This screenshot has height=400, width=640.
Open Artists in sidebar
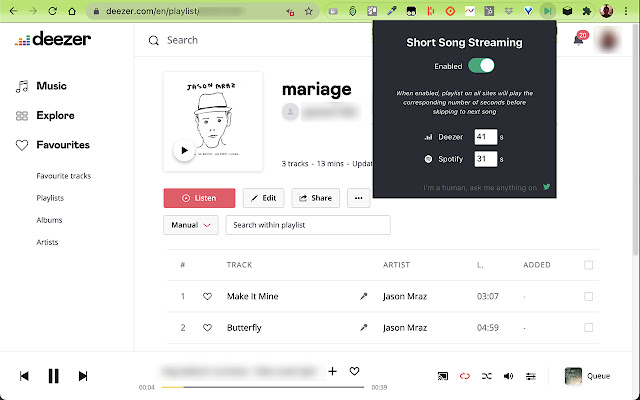coord(47,242)
